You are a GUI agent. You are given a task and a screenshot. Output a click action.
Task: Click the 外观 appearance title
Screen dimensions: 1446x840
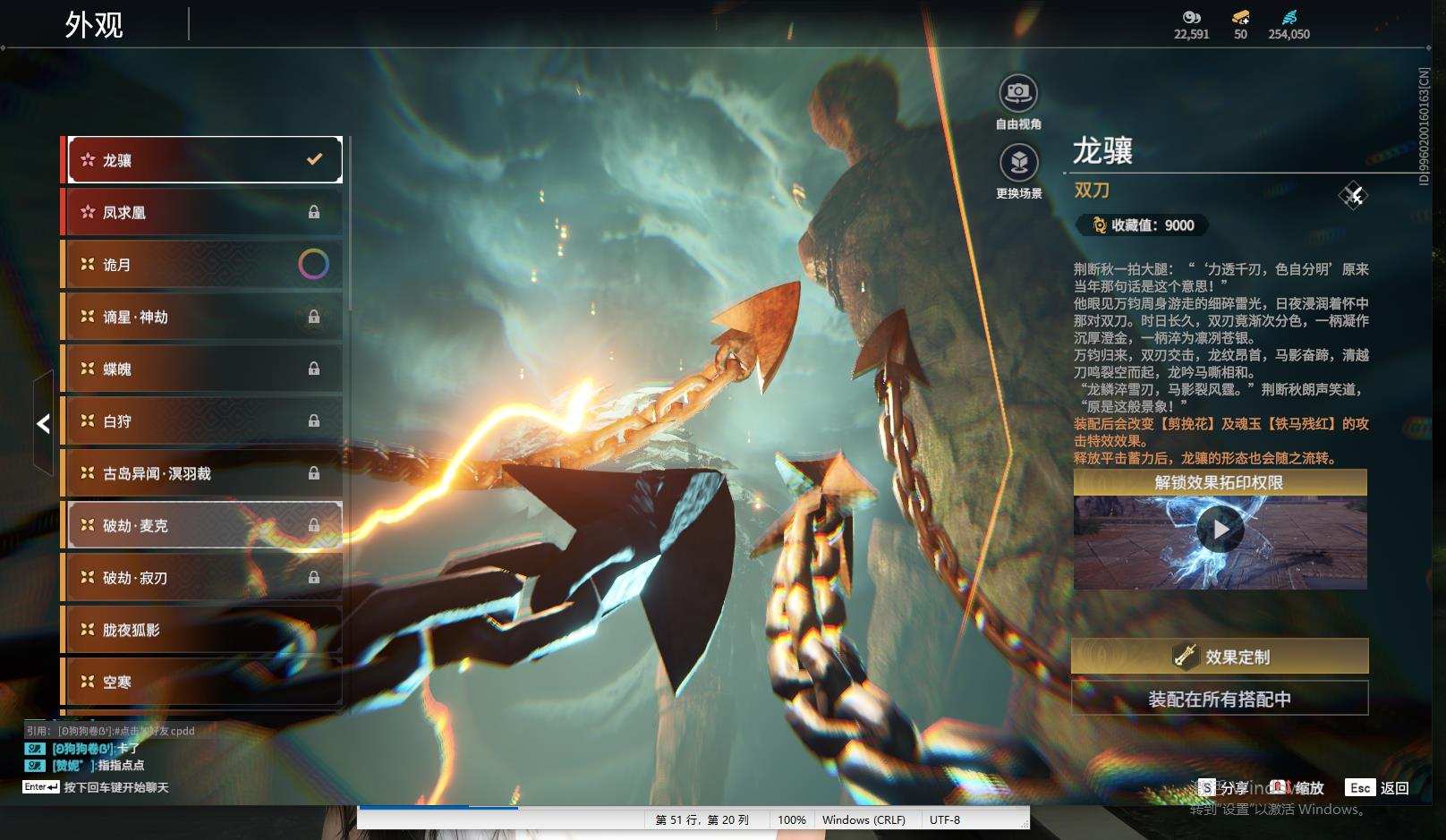[94, 25]
